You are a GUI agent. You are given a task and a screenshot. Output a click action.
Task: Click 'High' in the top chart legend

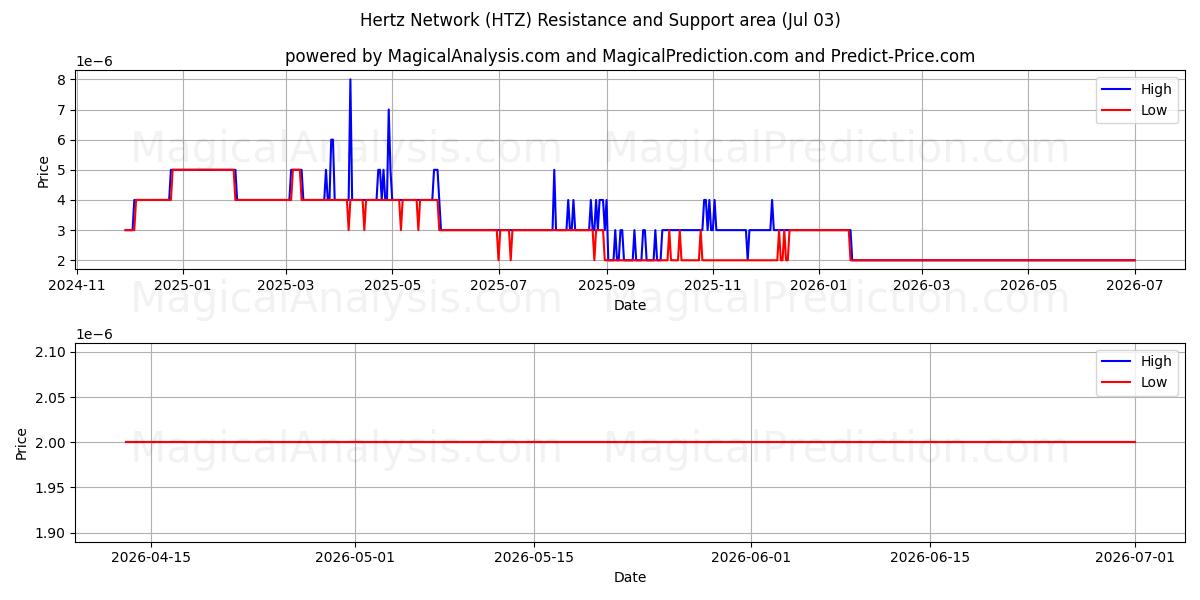click(1156, 89)
